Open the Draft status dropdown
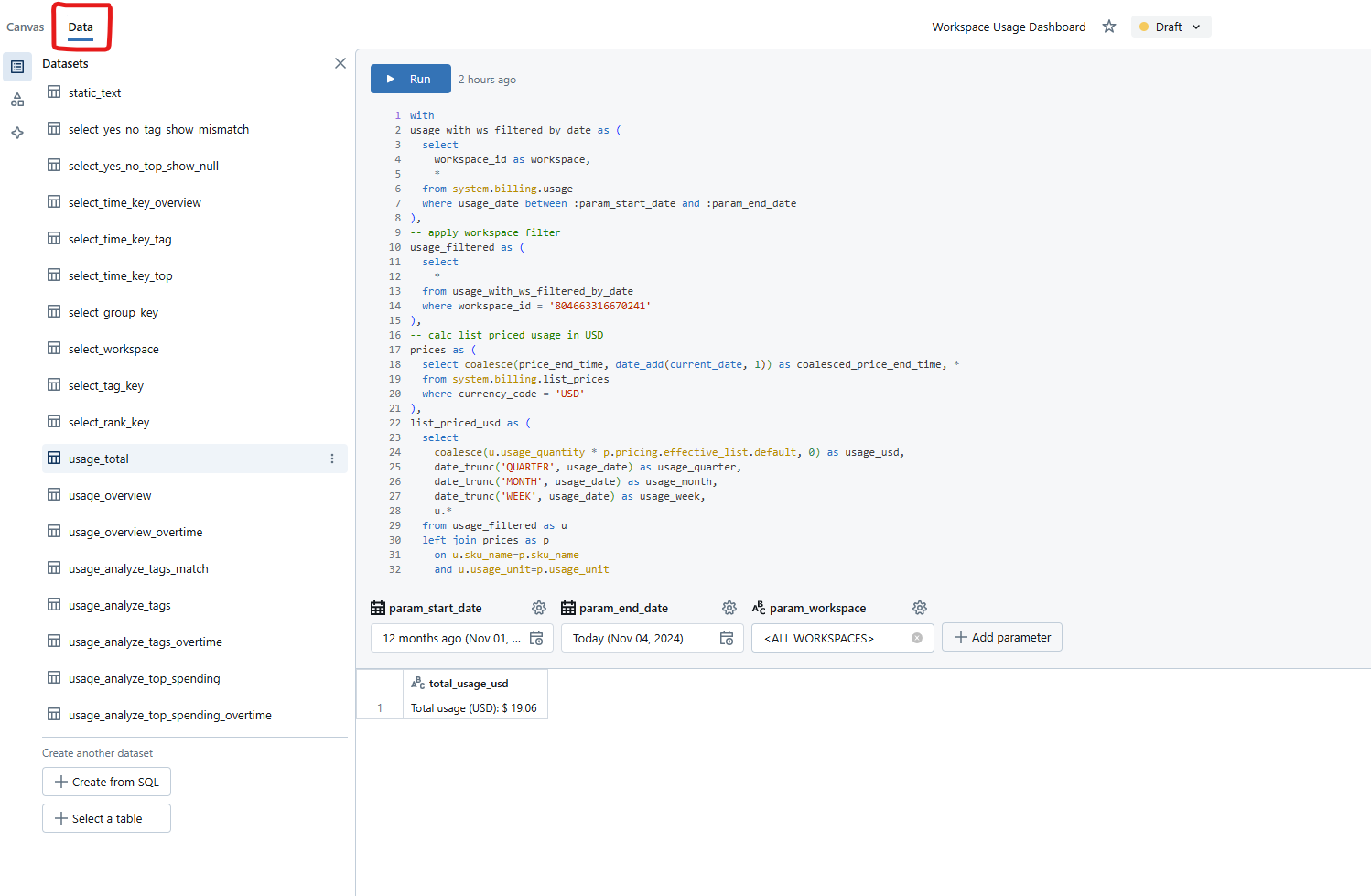1371x896 pixels. coord(1171,27)
